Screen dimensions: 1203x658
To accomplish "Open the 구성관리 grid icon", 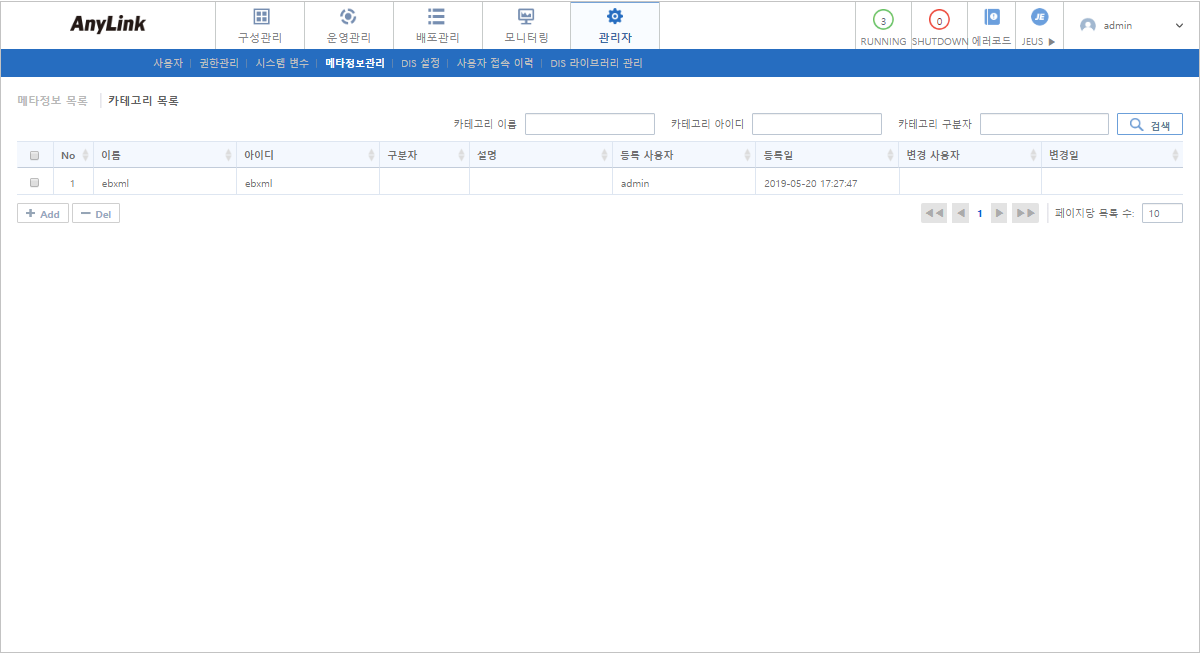I will point(260,17).
